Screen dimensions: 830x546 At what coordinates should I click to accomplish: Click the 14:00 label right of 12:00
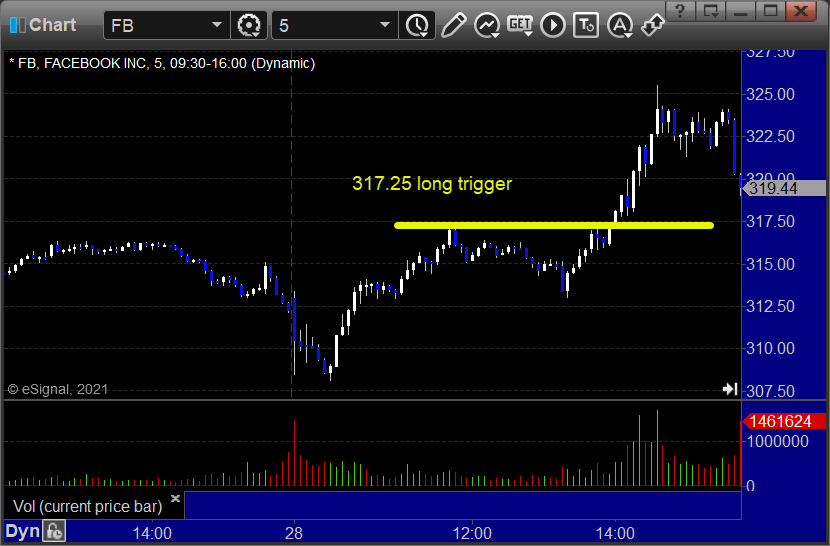(x=615, y=533)
